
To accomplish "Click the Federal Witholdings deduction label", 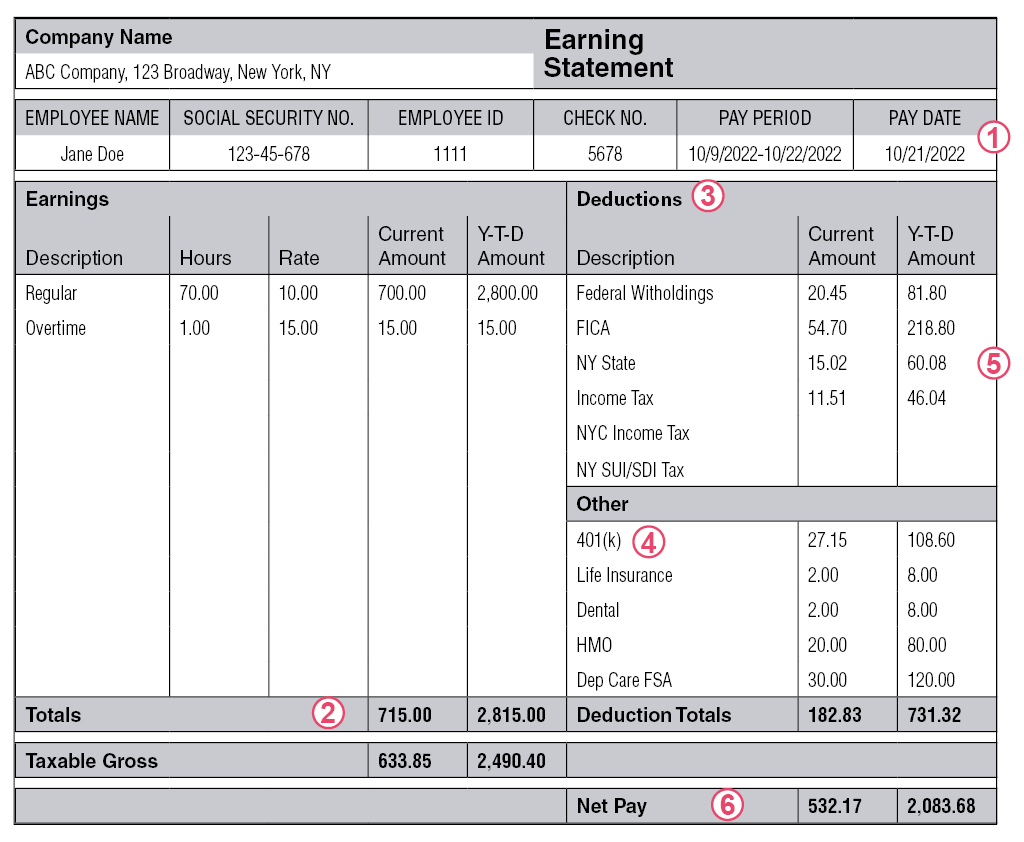I will (x=645, y=293).
